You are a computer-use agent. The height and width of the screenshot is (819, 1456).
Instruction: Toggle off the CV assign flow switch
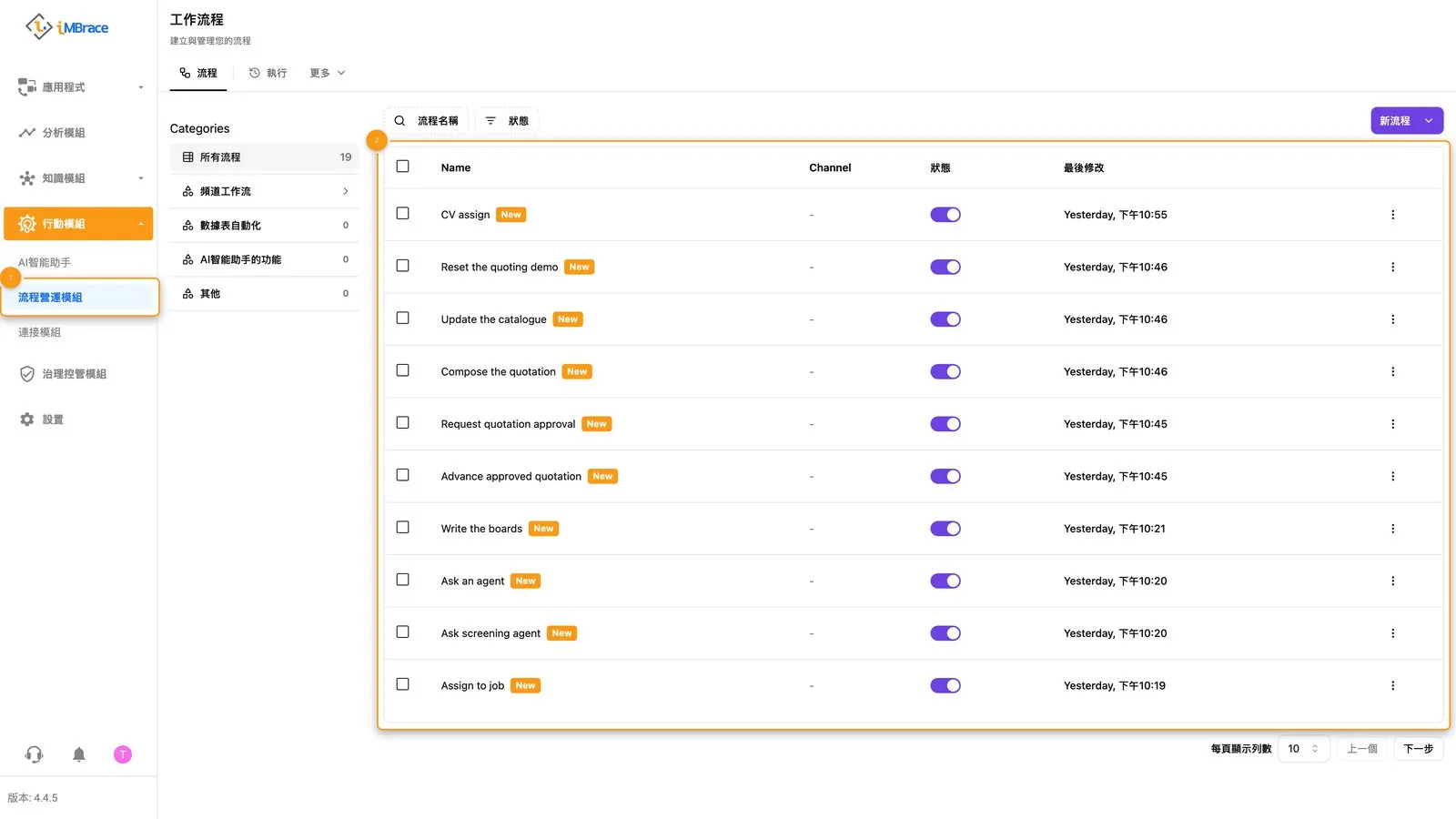tap(945, 215)
